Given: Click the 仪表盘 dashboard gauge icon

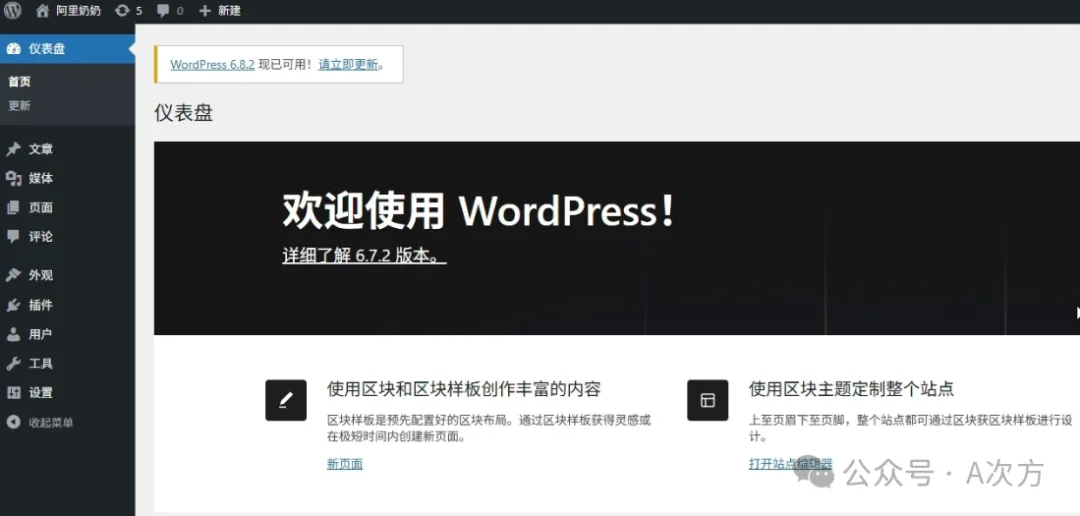Looking at the screenshot, I should coord(13,49).
